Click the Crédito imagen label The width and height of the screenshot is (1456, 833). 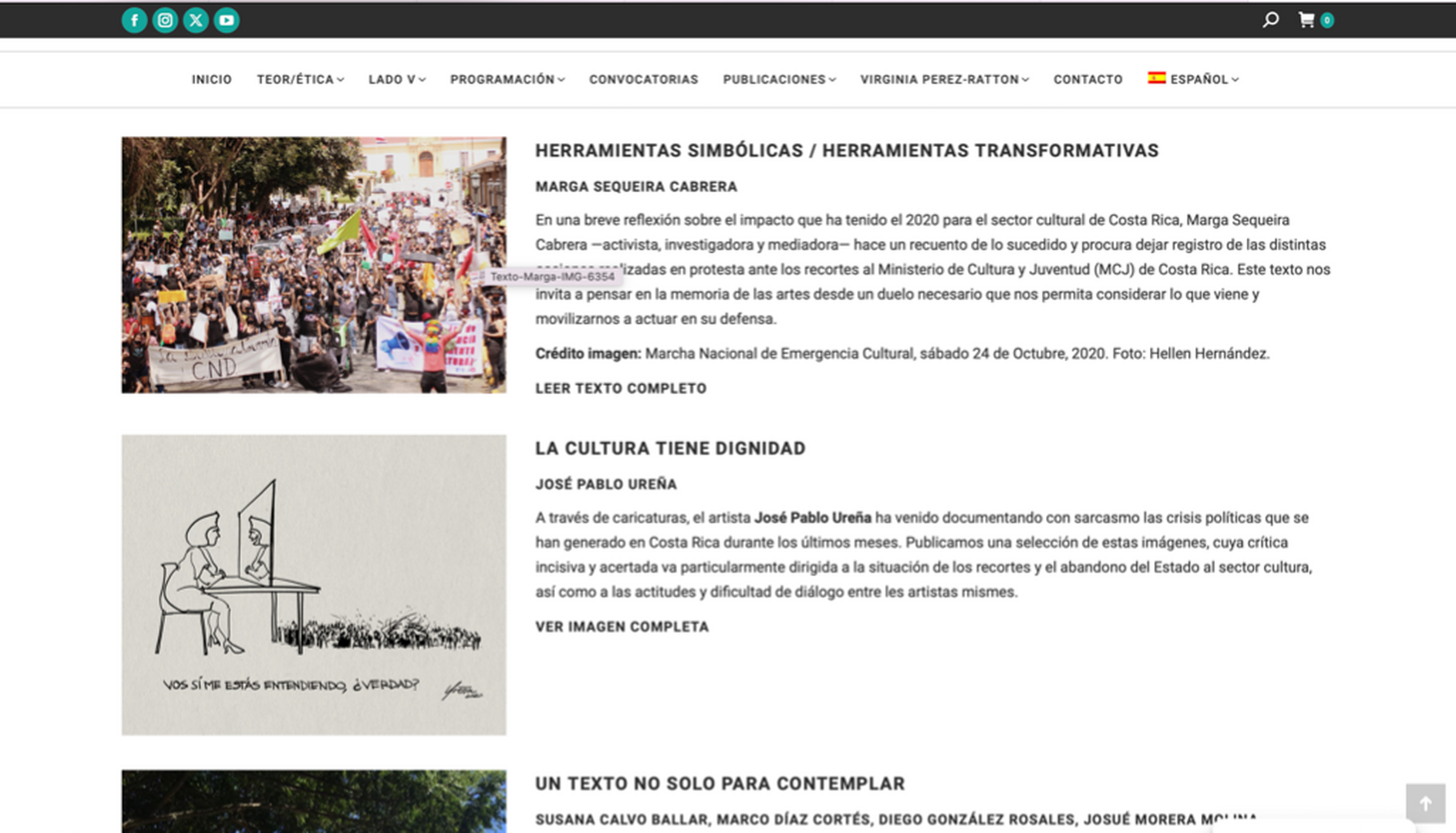point(588,354)
